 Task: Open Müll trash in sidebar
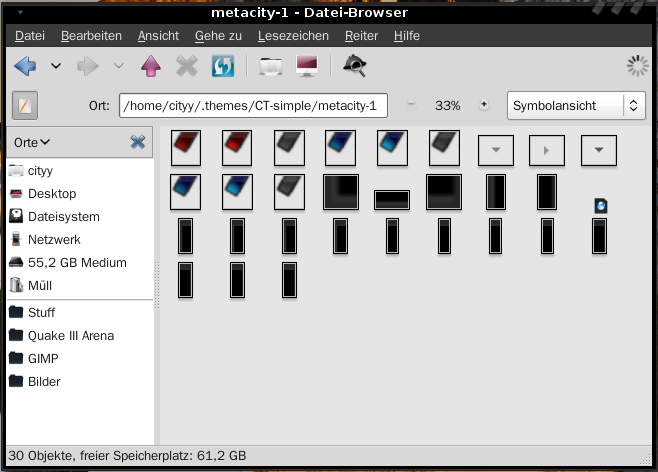(80, 286)
